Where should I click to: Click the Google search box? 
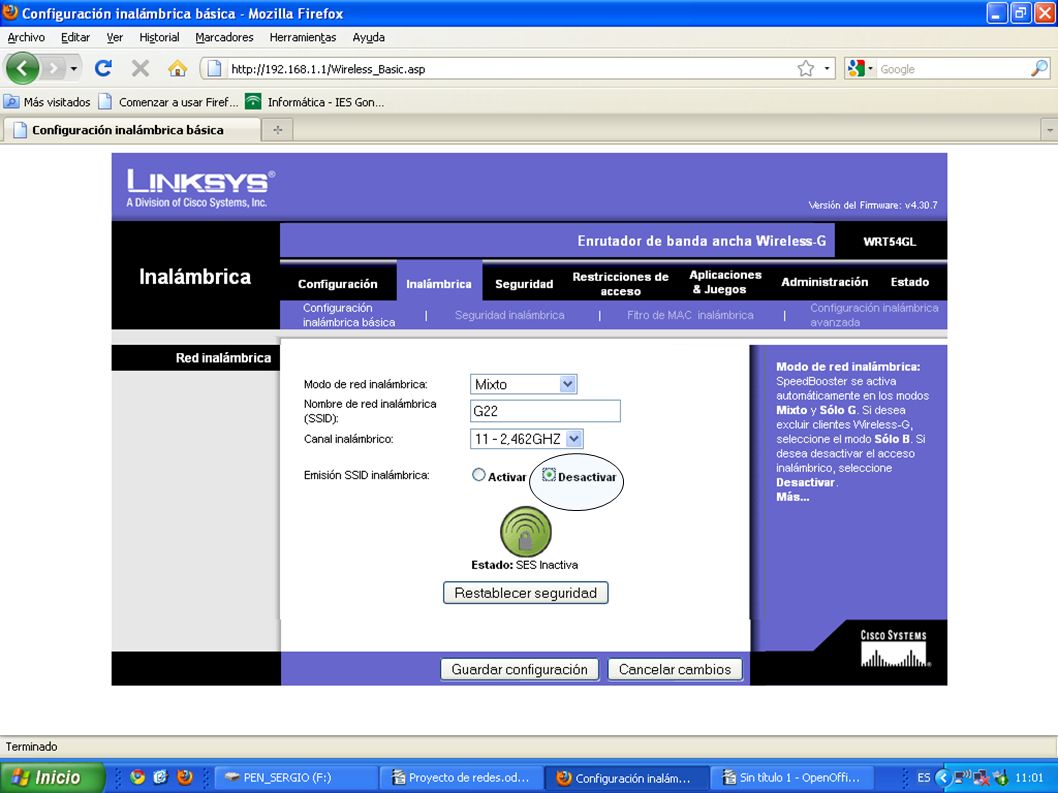pos(953,69)
